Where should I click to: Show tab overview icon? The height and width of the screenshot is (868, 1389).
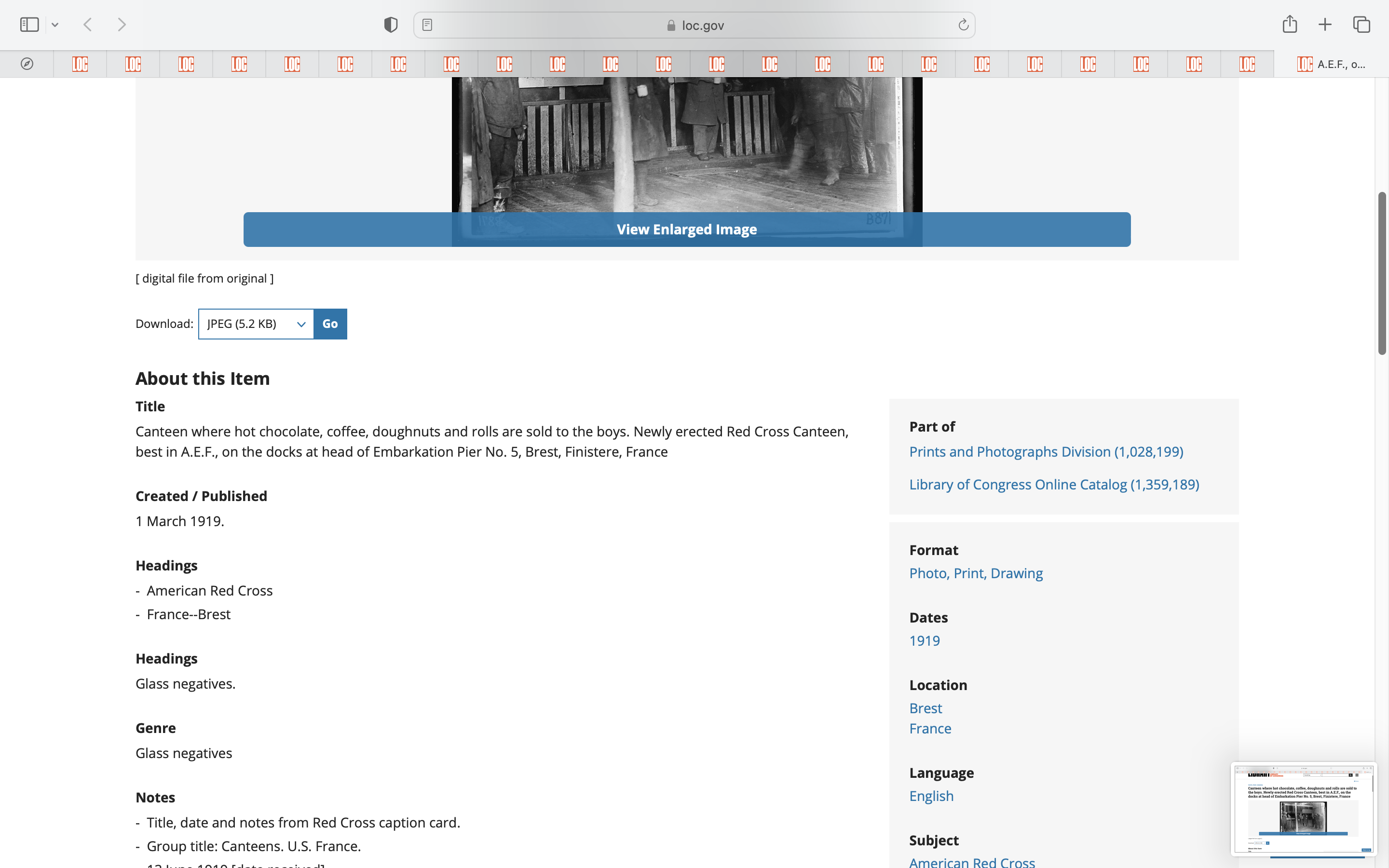click(1362, 25)
